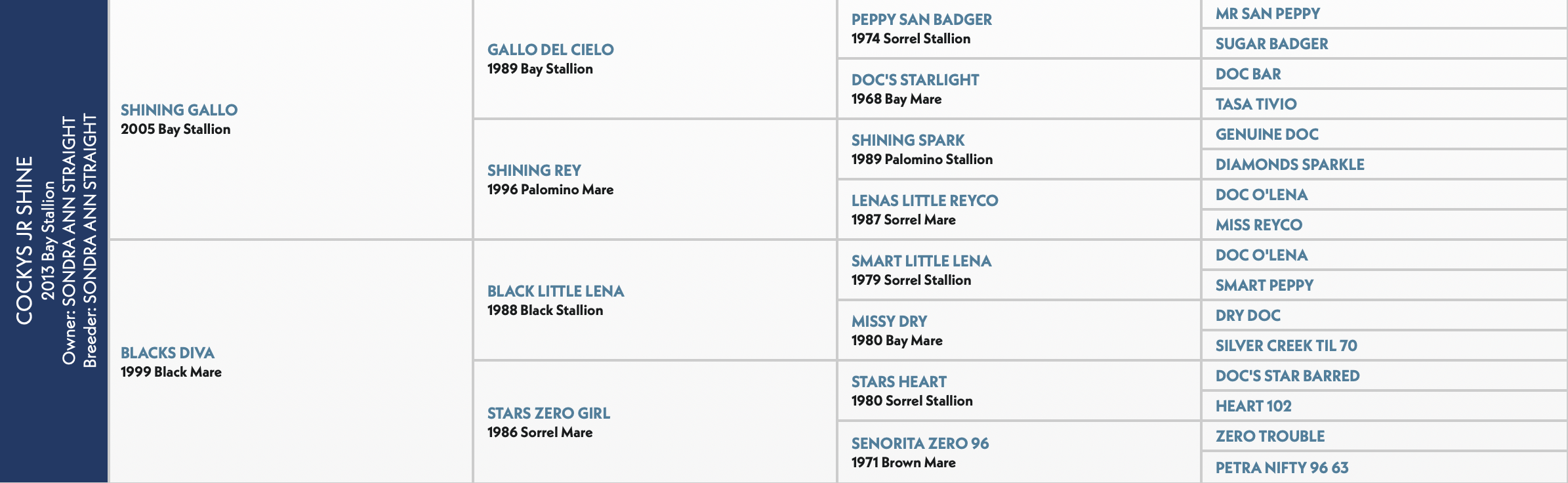Click the DOC'S STARLIGHT mare link

pyautogui.click(x=915, y=80)
